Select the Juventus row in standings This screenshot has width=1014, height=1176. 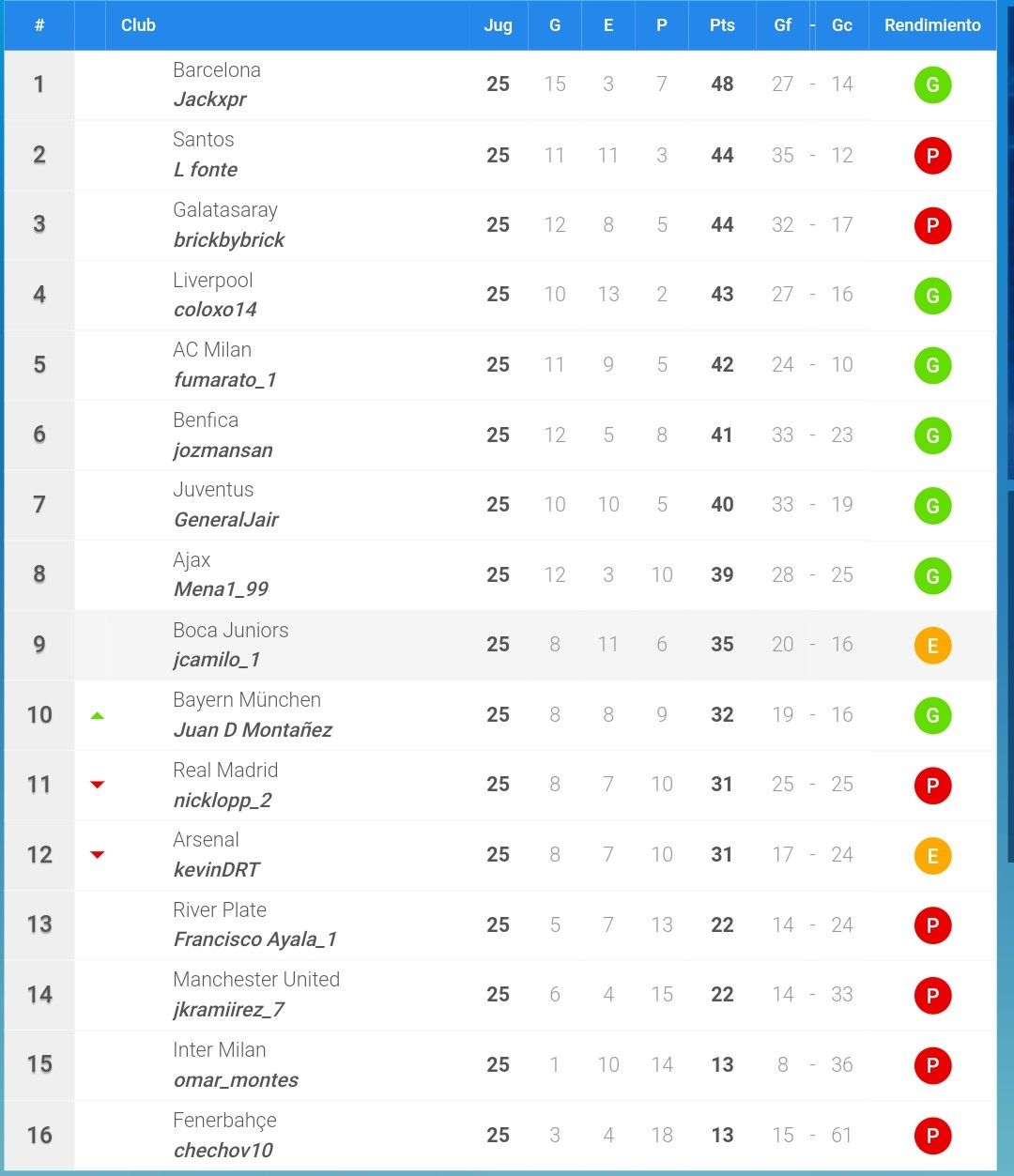point(500,505)
